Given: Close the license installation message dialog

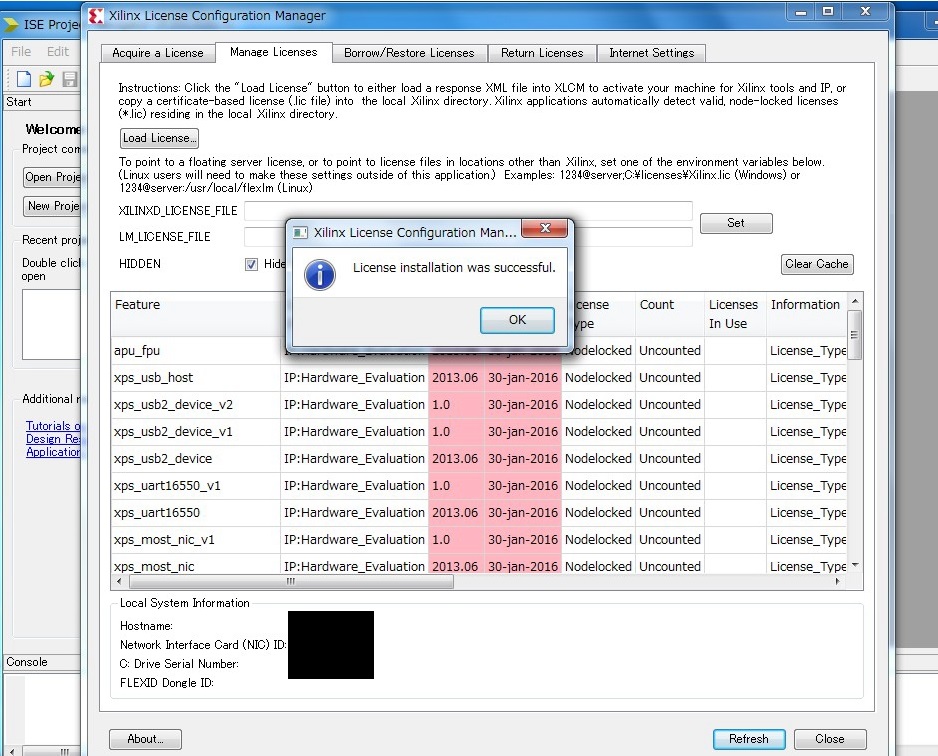Looking at the screenshot, I should 544,228.
